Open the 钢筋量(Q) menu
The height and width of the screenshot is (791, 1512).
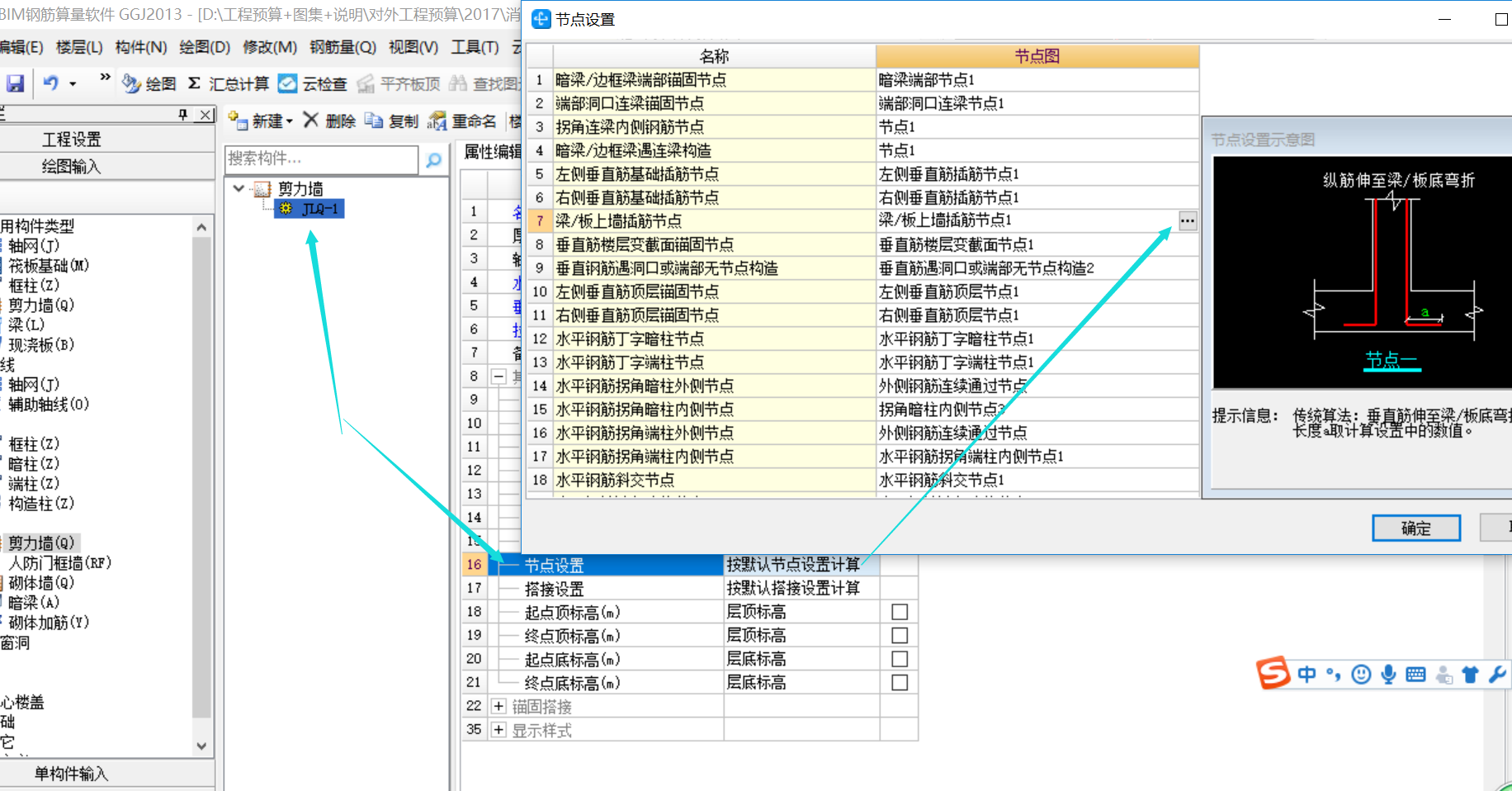pos(343,47)
